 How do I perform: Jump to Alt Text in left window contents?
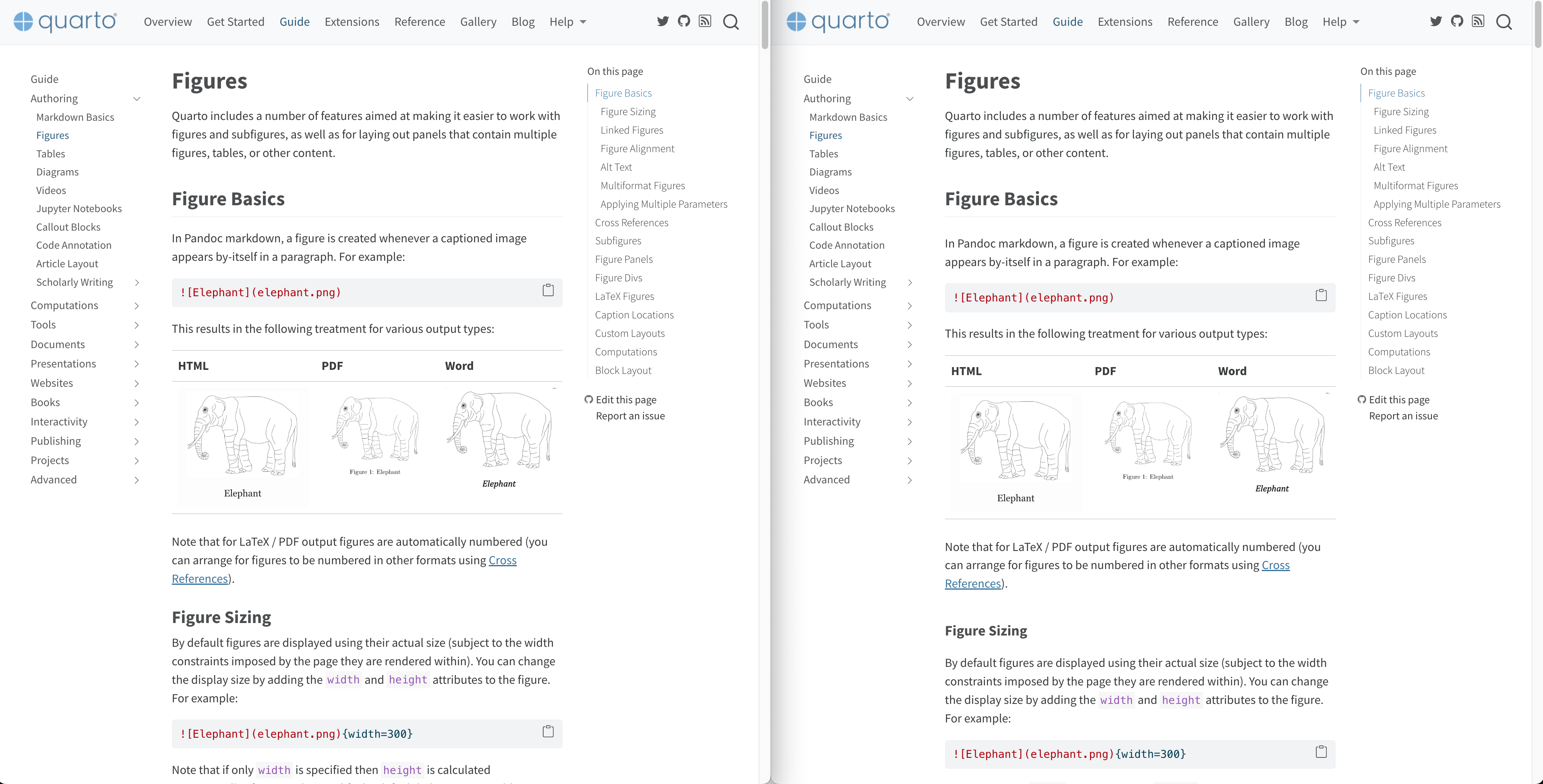pyautogui.click(x=616, y=167)
